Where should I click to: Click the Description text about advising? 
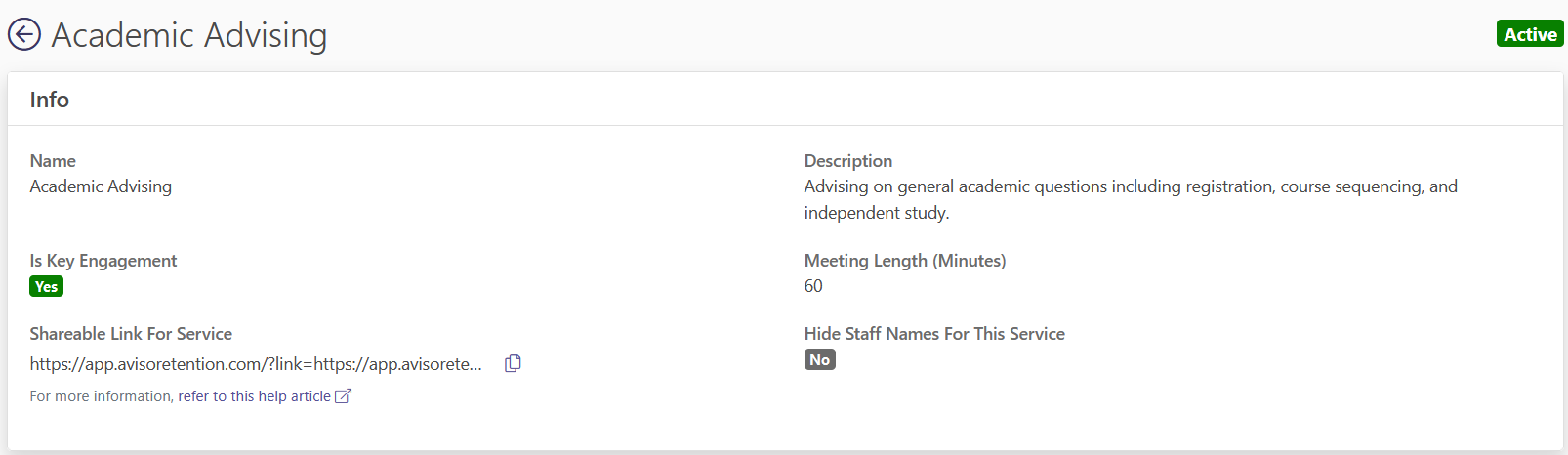(x=1131, y=199)
